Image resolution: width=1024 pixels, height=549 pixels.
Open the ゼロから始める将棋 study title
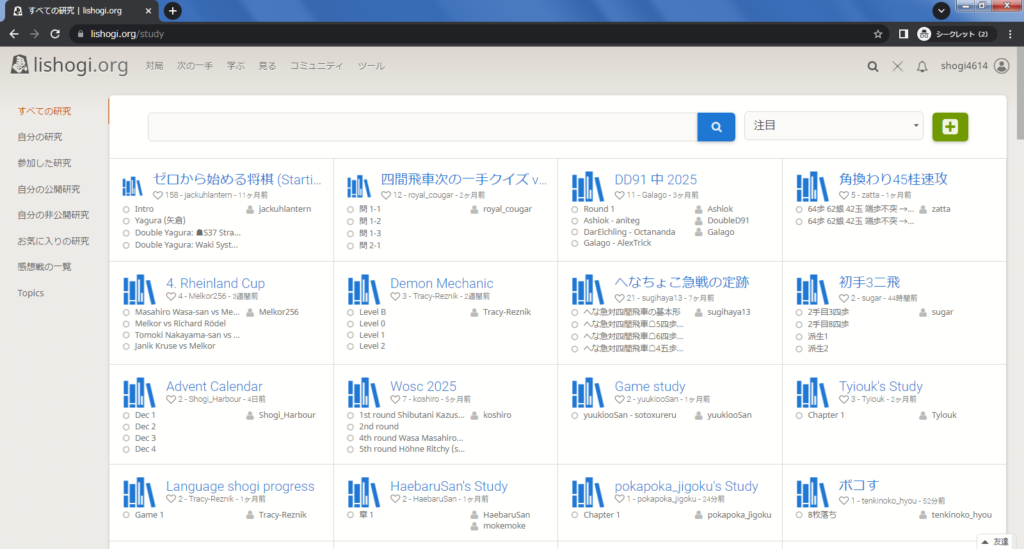pos(237,180)
